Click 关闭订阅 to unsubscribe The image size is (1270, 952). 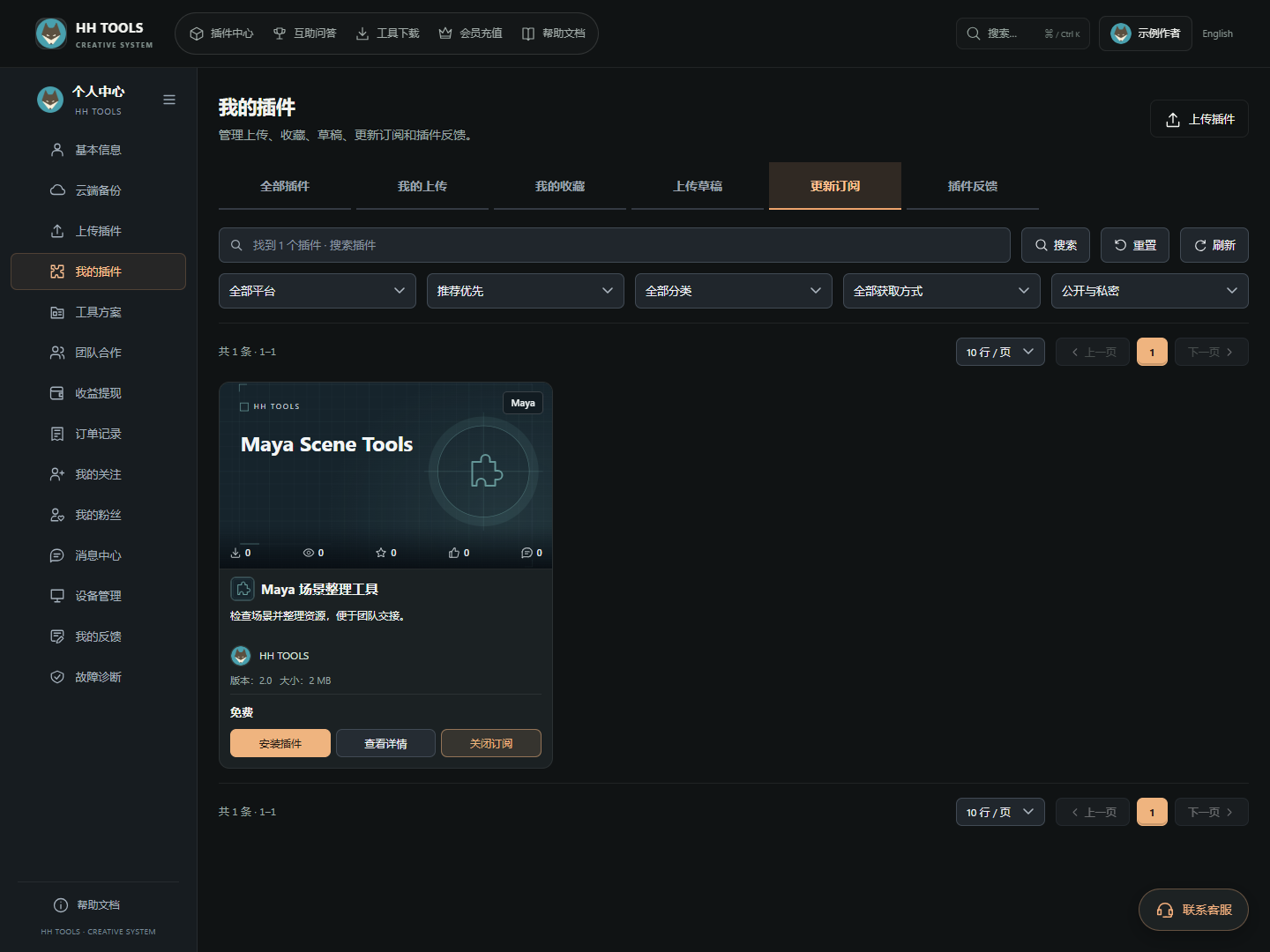(491, 743)
